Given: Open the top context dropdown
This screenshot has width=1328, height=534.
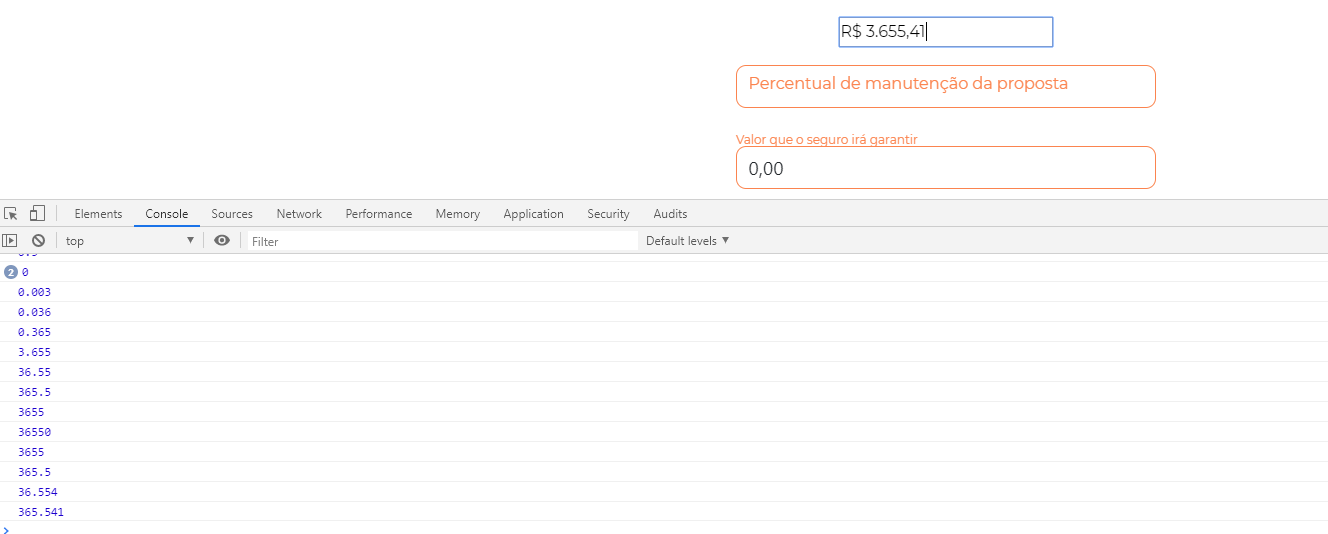Looking at the screenshot, I should [130, 241].
